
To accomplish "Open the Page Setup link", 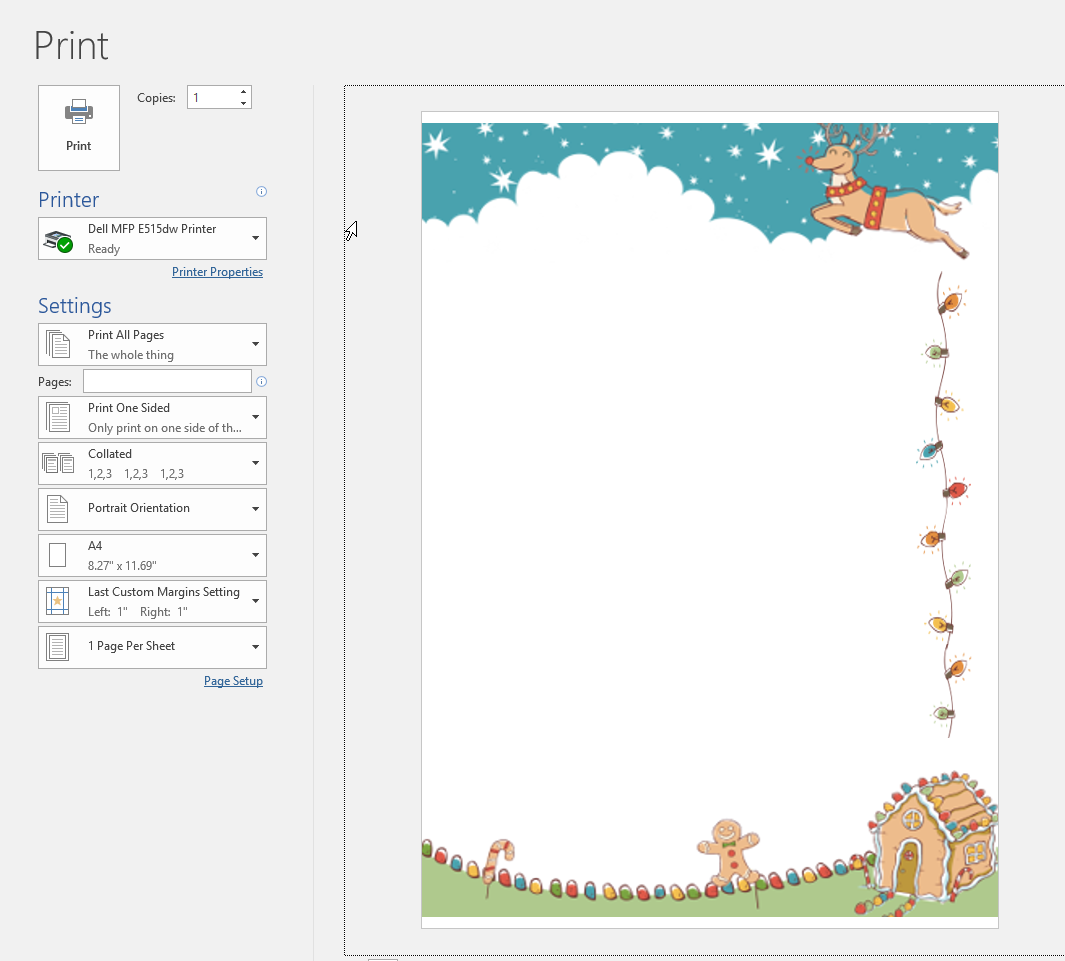I will tap(233, 681).
